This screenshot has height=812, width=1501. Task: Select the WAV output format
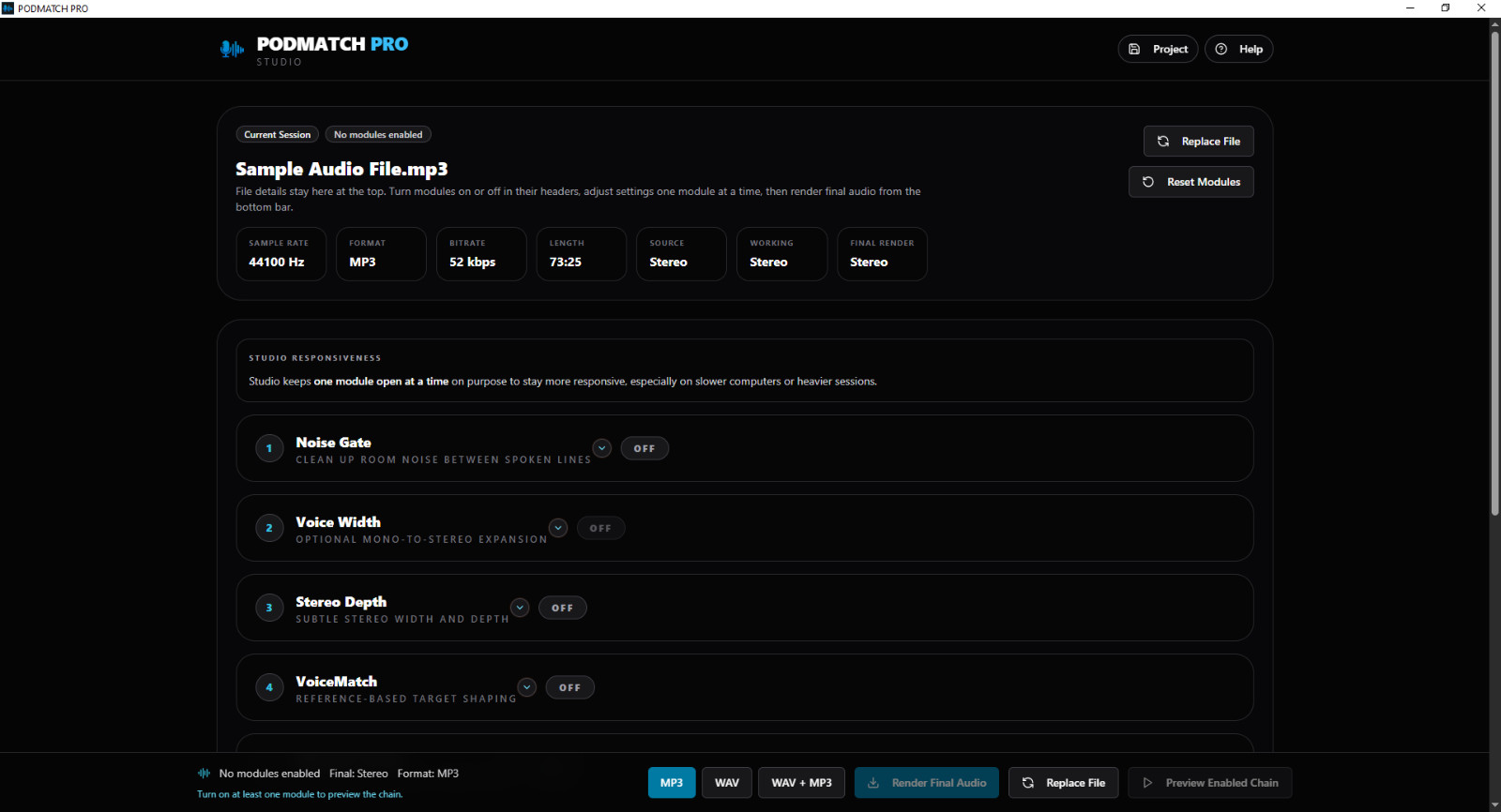click(x=727, y=783)
